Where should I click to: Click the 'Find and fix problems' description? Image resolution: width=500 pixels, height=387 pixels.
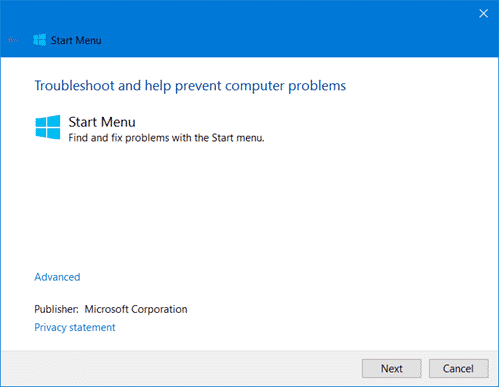(166, 138)
